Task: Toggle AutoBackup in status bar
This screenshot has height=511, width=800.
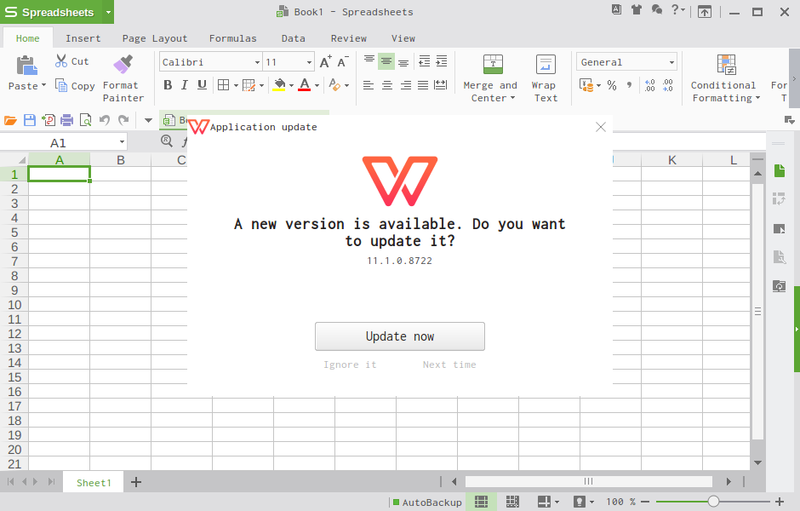Action: tap(427, 502)
